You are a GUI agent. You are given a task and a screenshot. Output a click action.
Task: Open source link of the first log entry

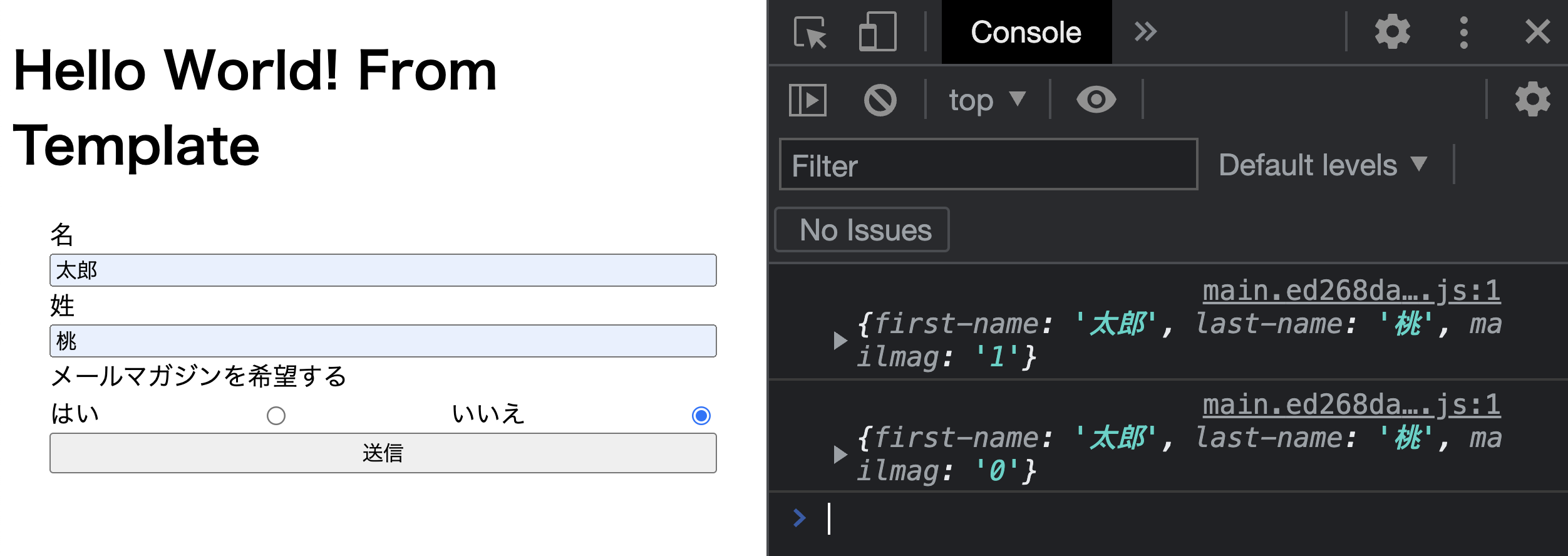tap(1351, 291)
